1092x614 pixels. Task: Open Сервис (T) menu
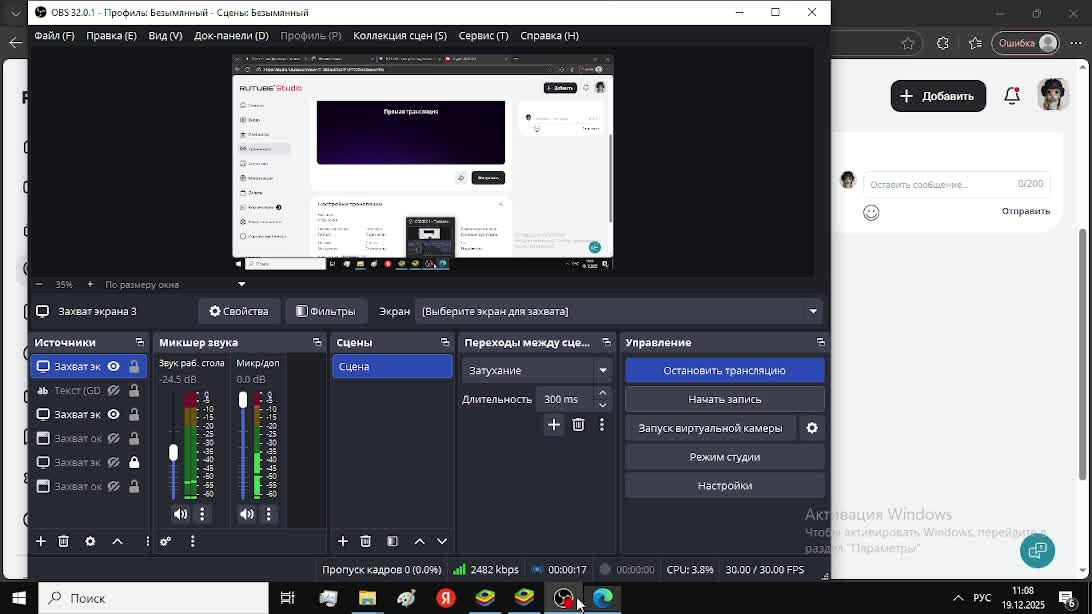[x=483, y=36]
